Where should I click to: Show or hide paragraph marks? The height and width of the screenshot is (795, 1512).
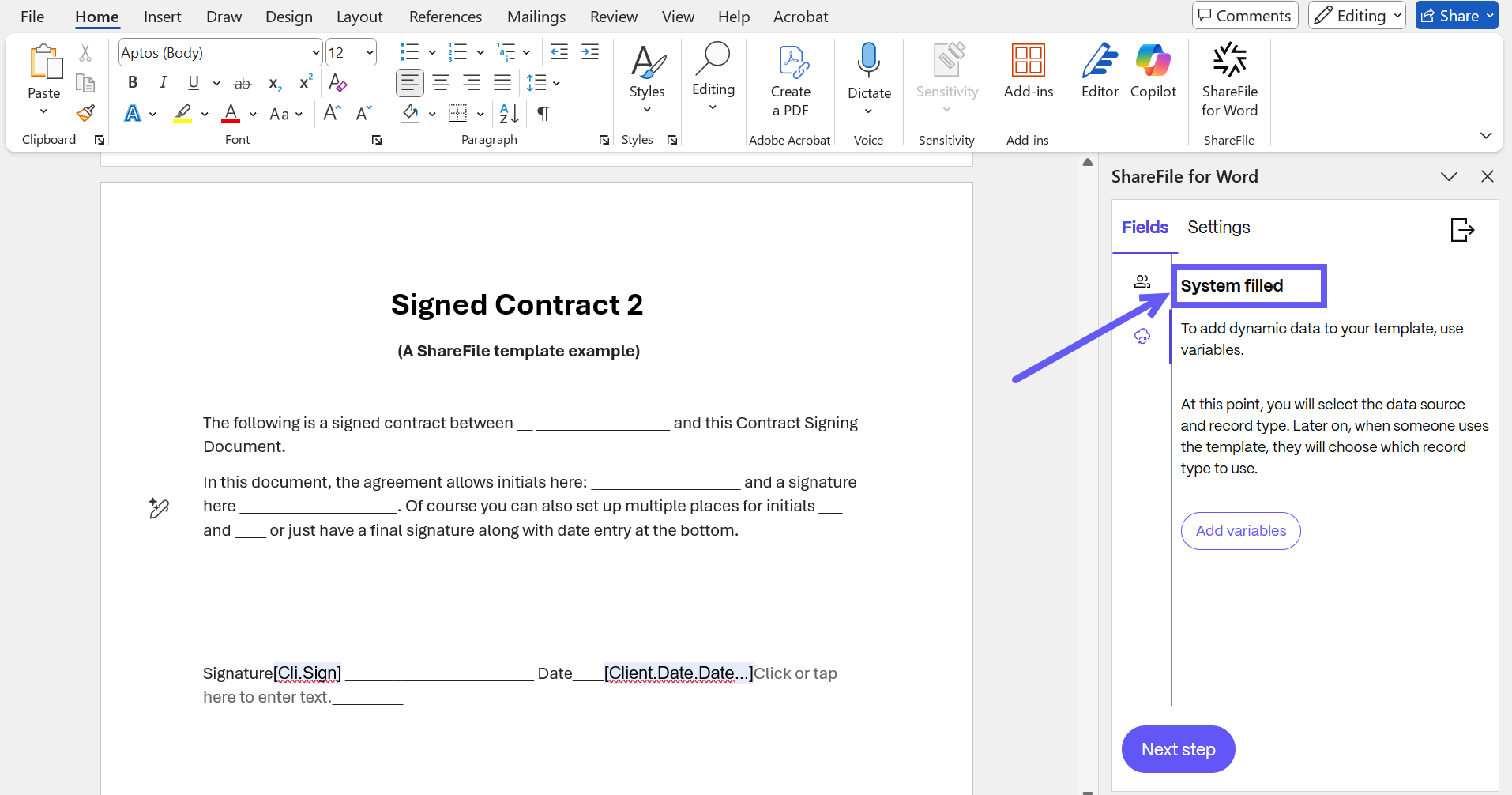click(x=543, y=114)
